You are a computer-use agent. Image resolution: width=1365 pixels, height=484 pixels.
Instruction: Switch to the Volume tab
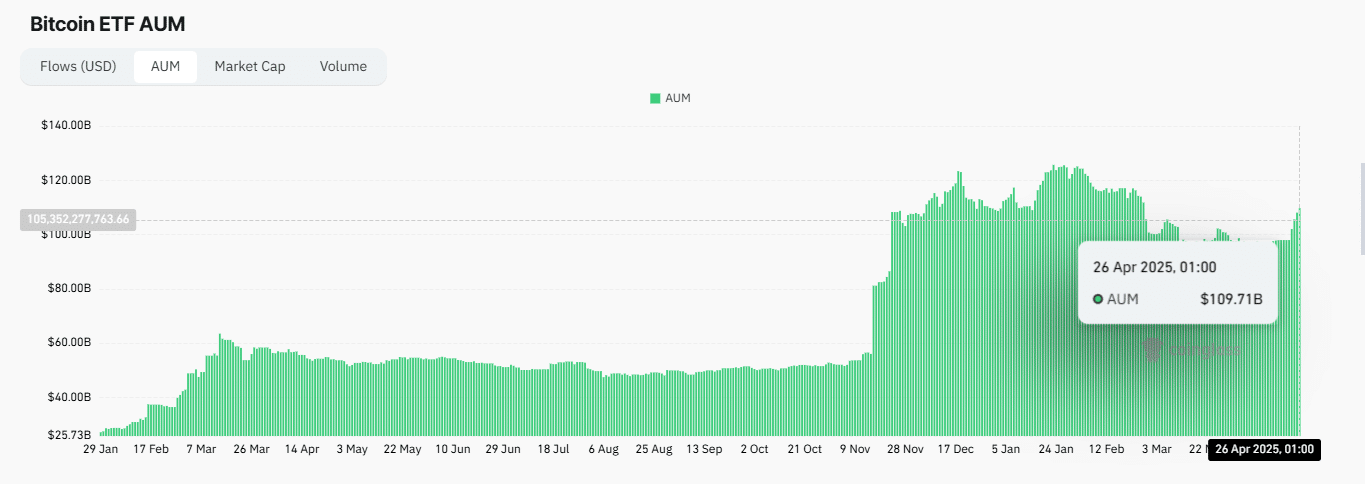coord(343,67)
